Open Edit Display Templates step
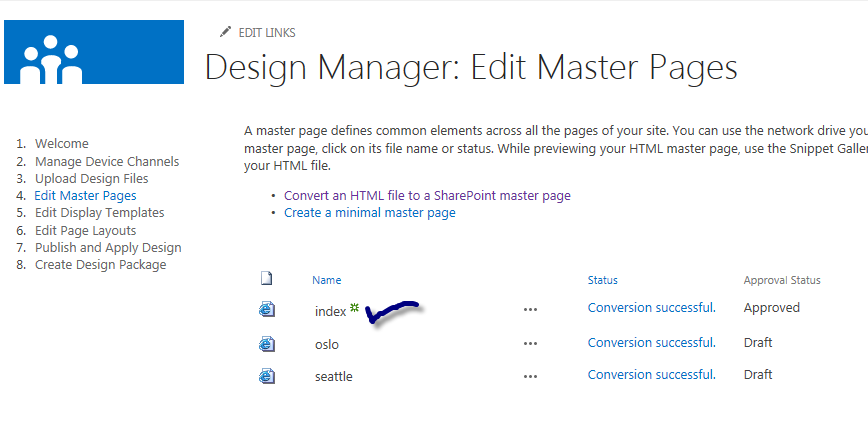Screen dimensions: 868x430 99,213
